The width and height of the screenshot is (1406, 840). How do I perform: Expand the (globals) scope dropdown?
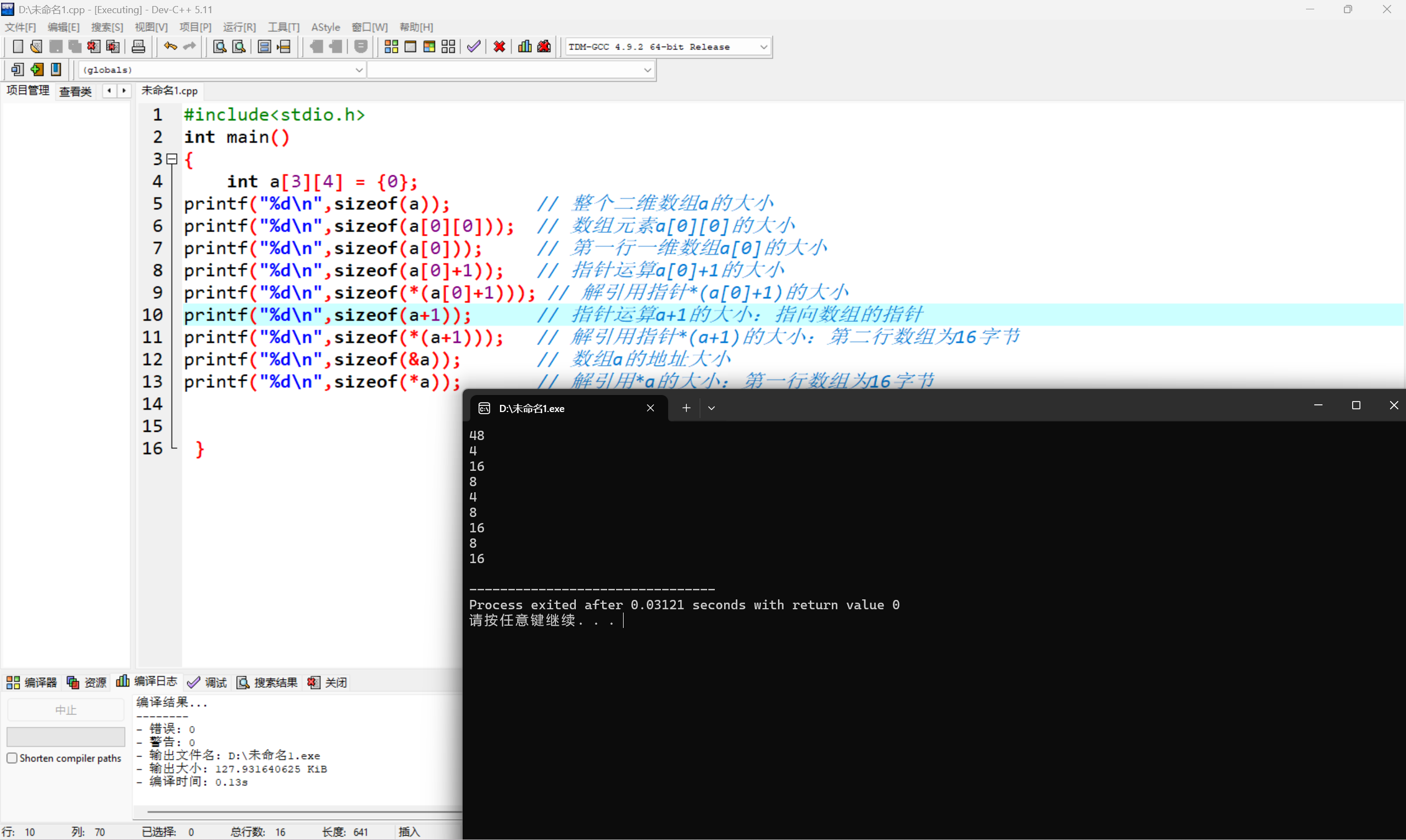tap(358, 70)
